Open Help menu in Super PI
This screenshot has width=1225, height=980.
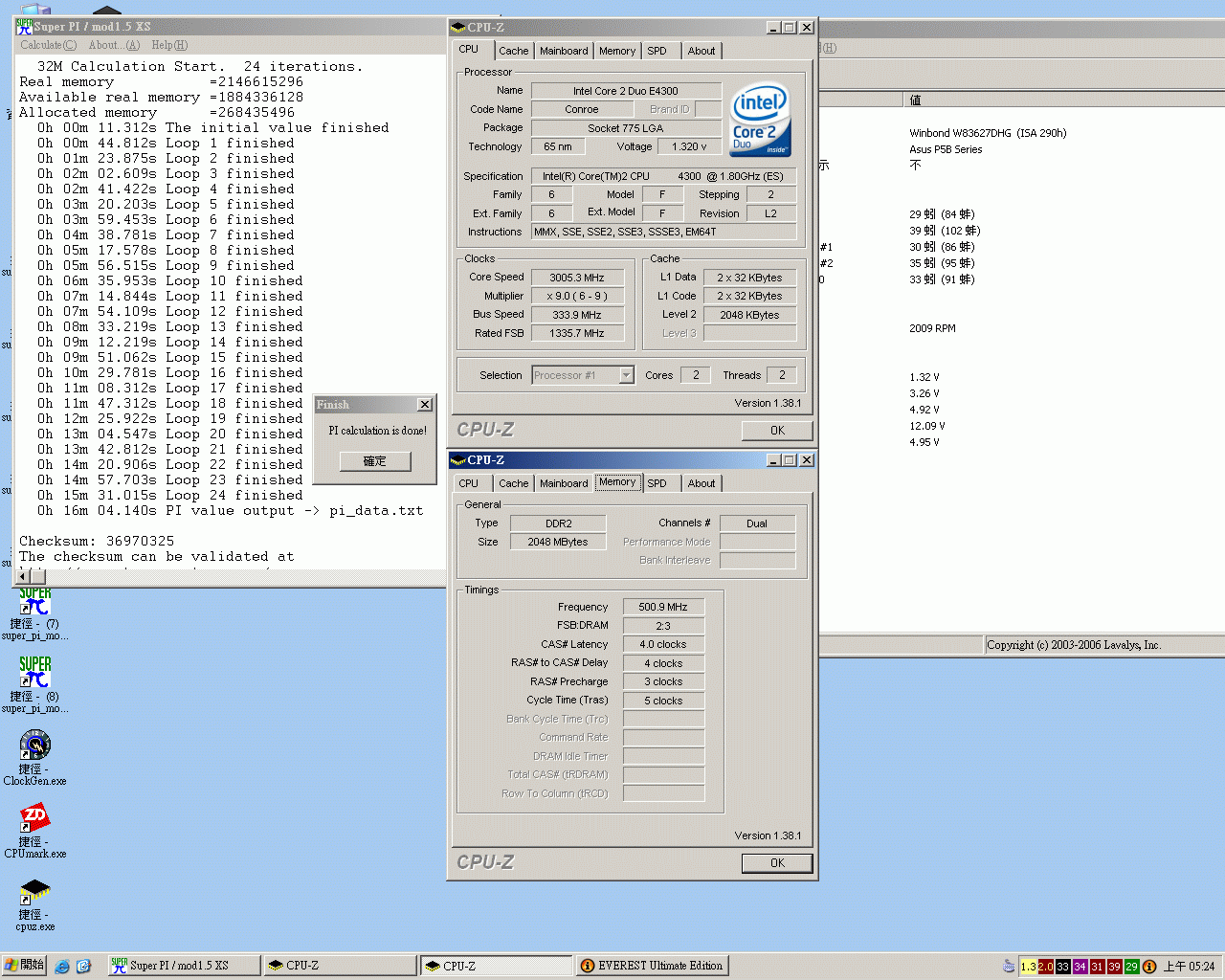coord(169,45)
